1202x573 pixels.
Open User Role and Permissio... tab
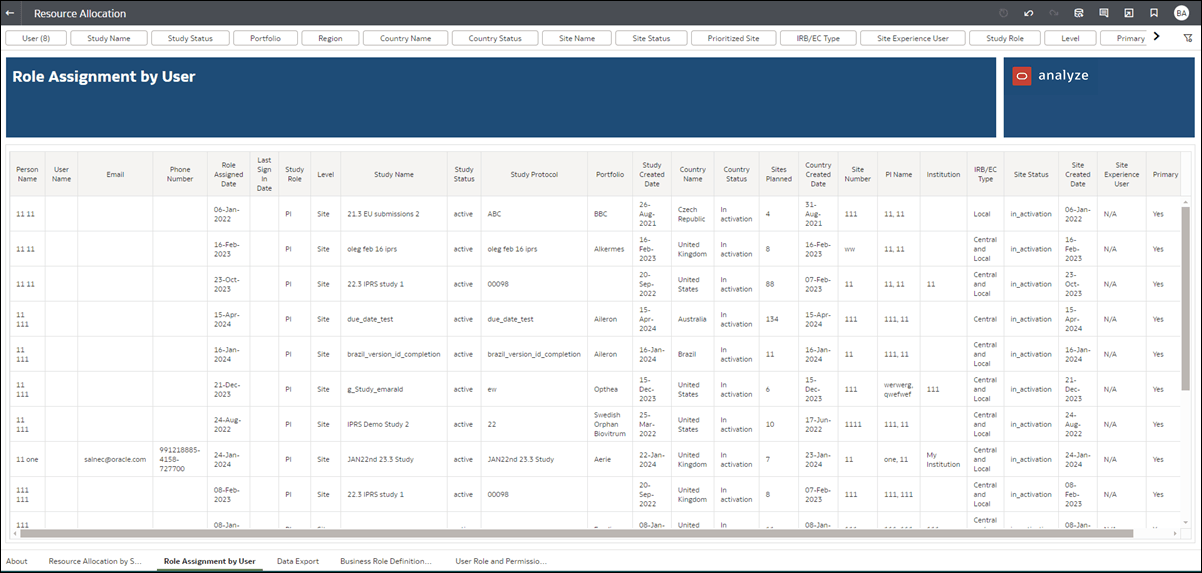(501, 561)
